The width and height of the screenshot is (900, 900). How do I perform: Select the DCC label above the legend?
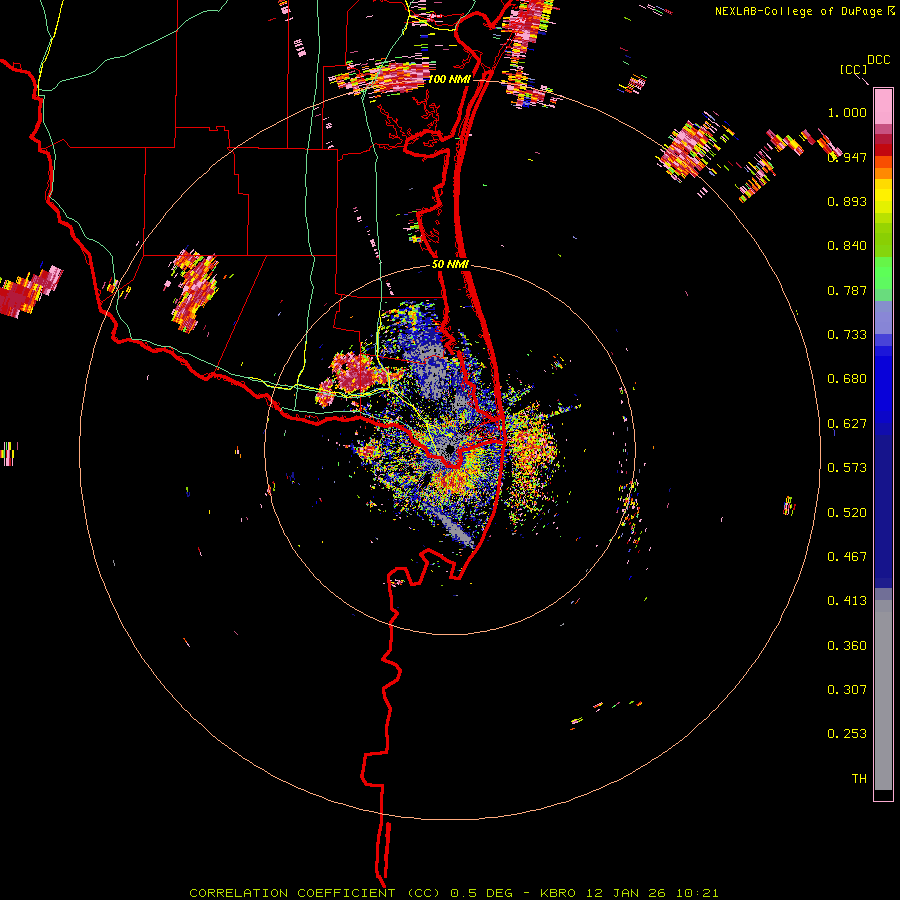click(x=879, y=60)
